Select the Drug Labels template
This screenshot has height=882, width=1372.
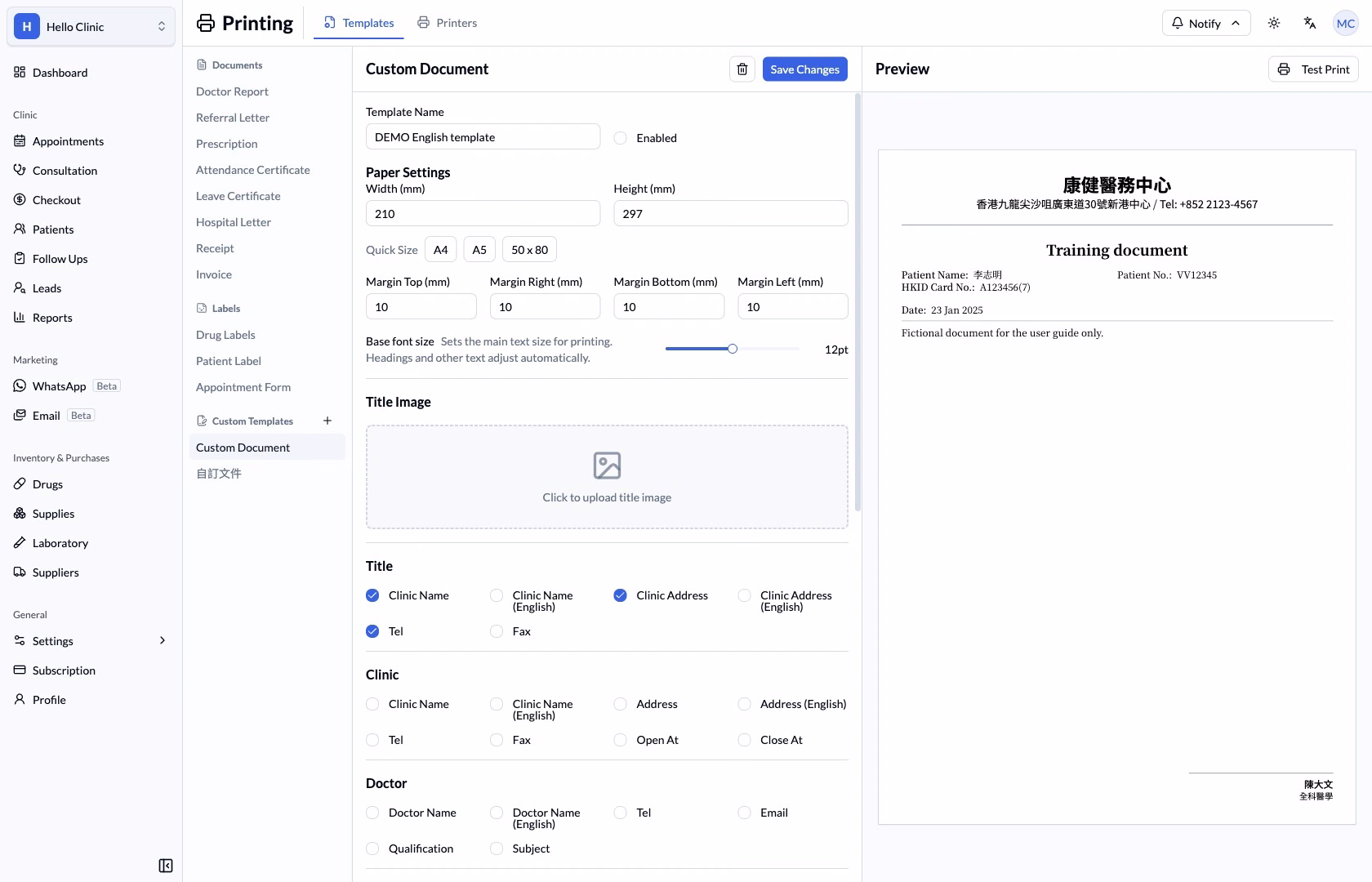pos(225,335)
